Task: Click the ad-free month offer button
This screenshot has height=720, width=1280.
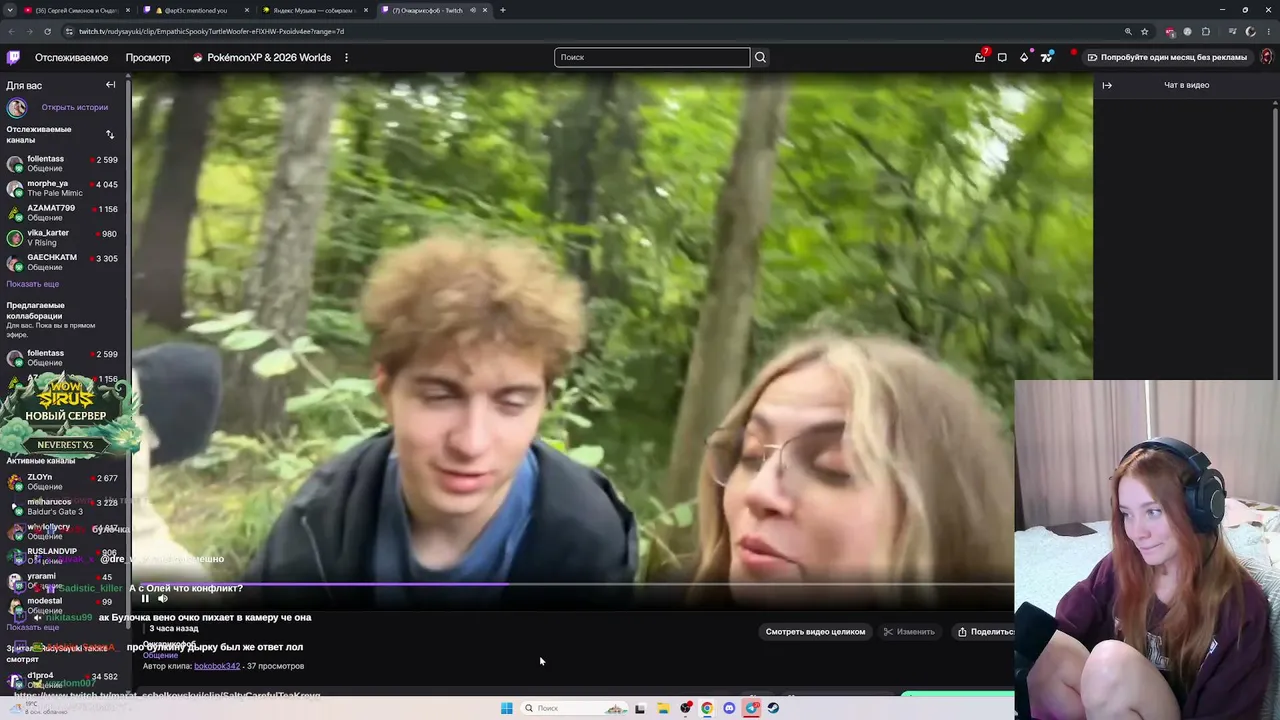Action: (1167, 57)
